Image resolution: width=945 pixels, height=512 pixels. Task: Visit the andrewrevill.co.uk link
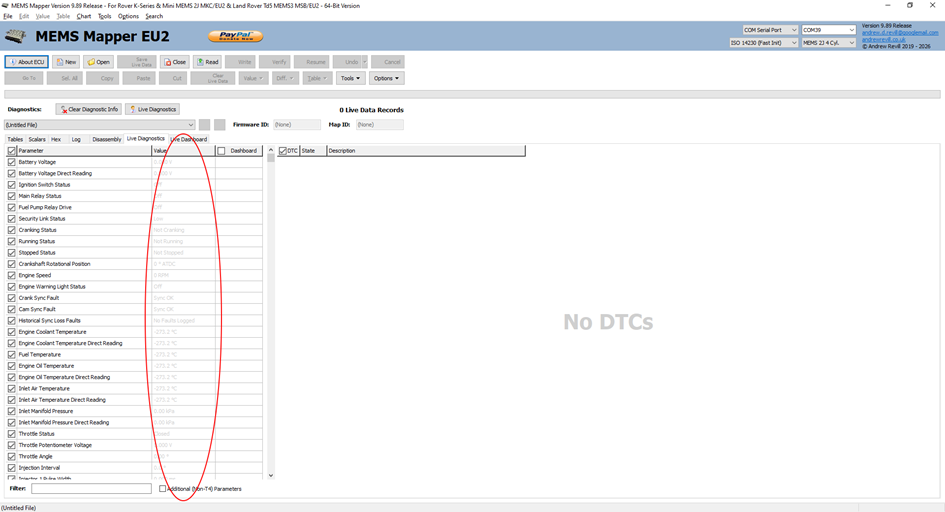coord(883,40)
